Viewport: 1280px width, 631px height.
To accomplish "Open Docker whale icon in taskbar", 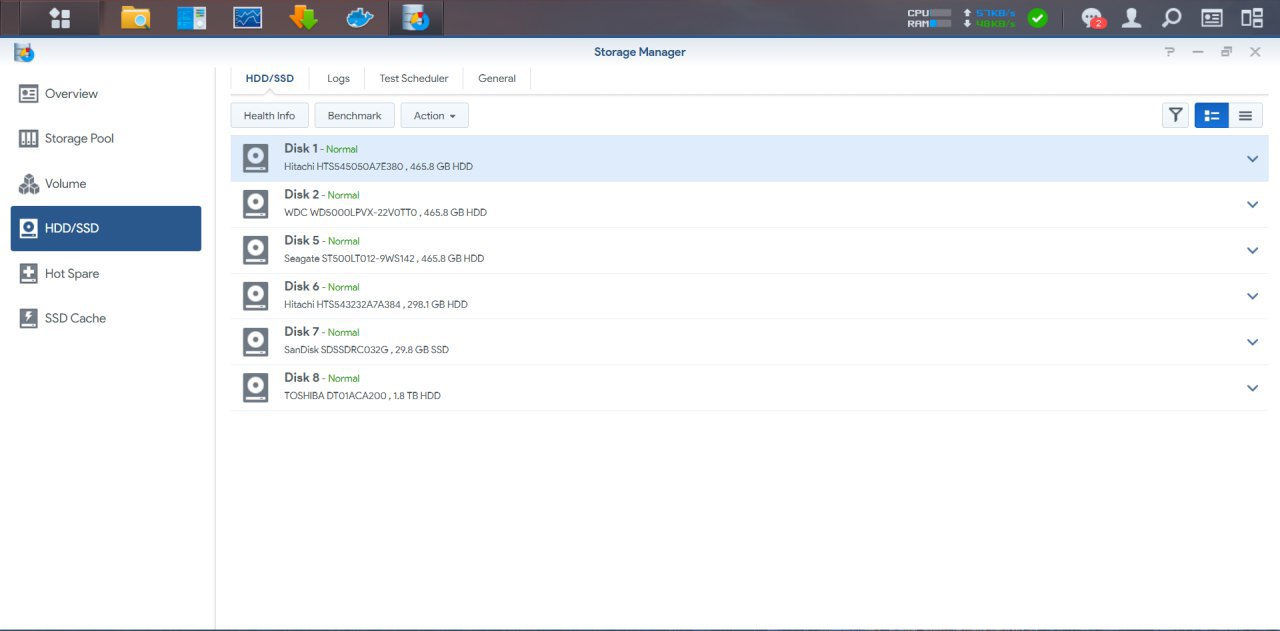I will point(359,18).
